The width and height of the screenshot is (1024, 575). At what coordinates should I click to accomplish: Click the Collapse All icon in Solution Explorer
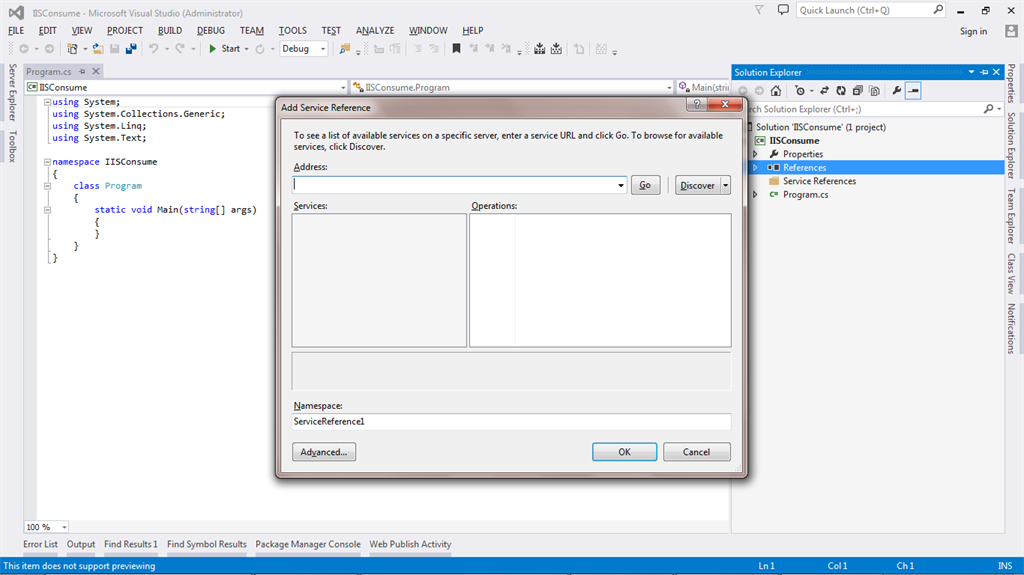click(857, 91)
